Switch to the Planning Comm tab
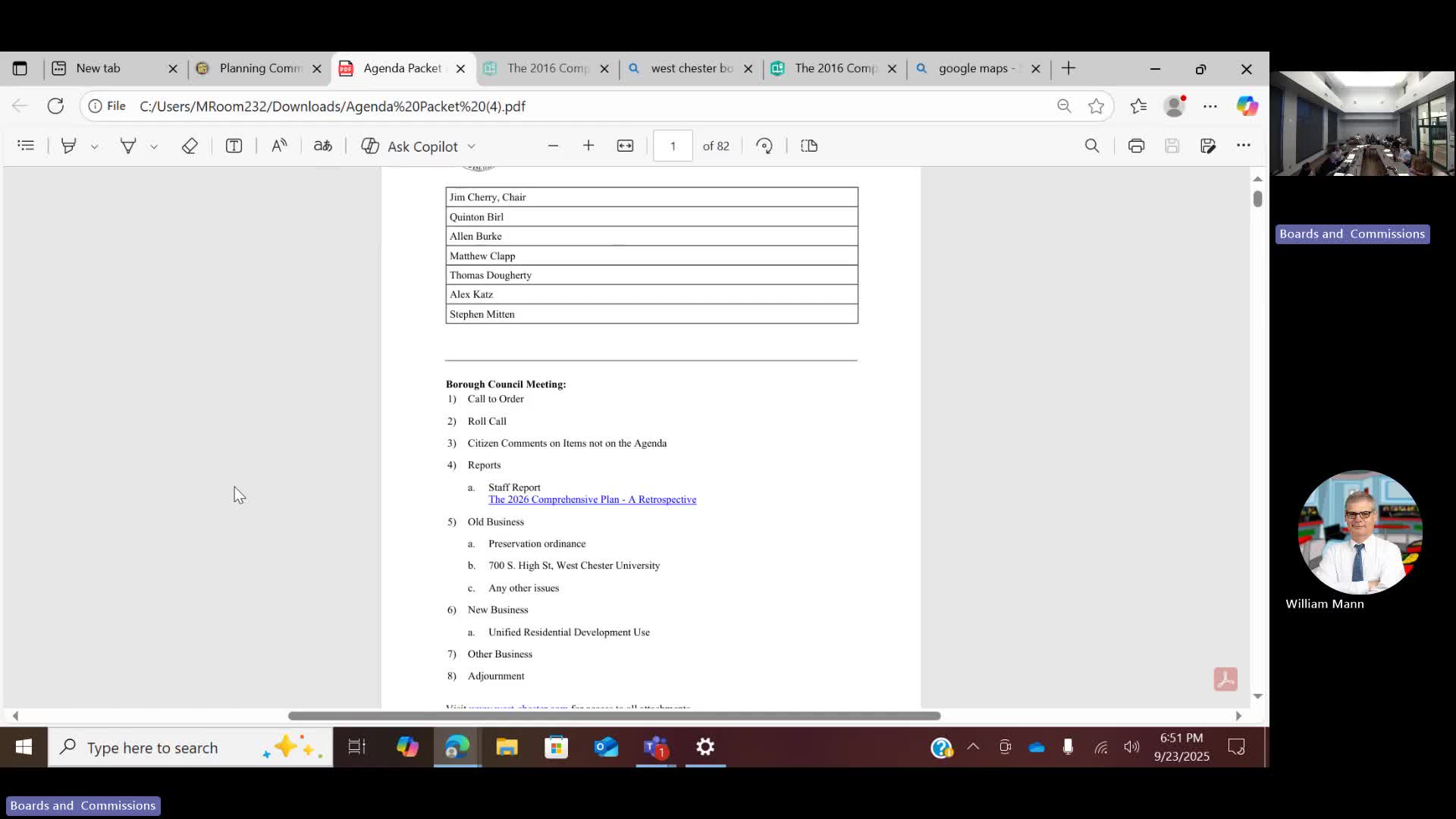The height and width of the screenshot is (819, 1456). (259, 68)
